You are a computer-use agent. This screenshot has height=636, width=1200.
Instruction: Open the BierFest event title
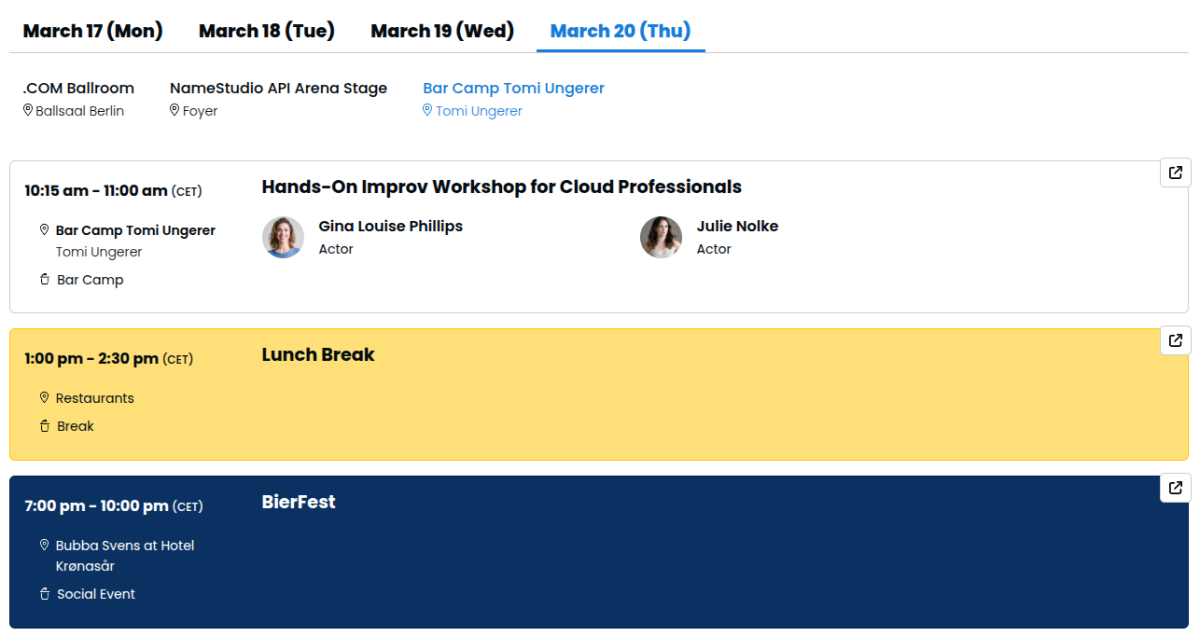[x=298, y=502]
